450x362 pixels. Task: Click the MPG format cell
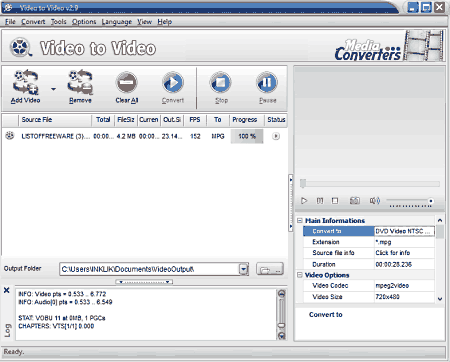[x=218, y=136]
